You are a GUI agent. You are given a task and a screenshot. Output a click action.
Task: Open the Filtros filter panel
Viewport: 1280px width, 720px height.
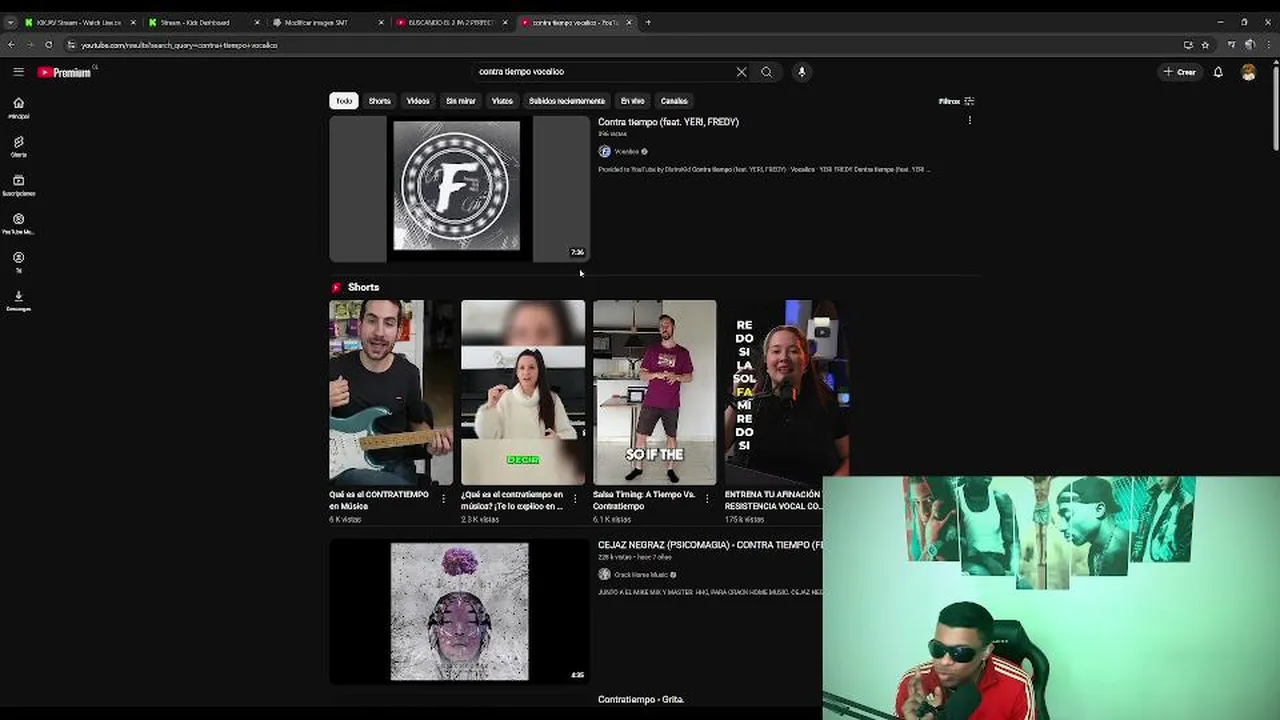(956, 101)
